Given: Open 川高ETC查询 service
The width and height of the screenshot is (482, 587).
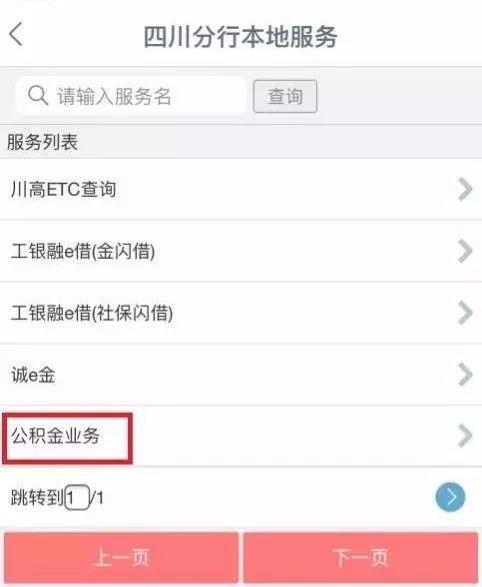Looking at the screenshot, I should click(241, 189).
